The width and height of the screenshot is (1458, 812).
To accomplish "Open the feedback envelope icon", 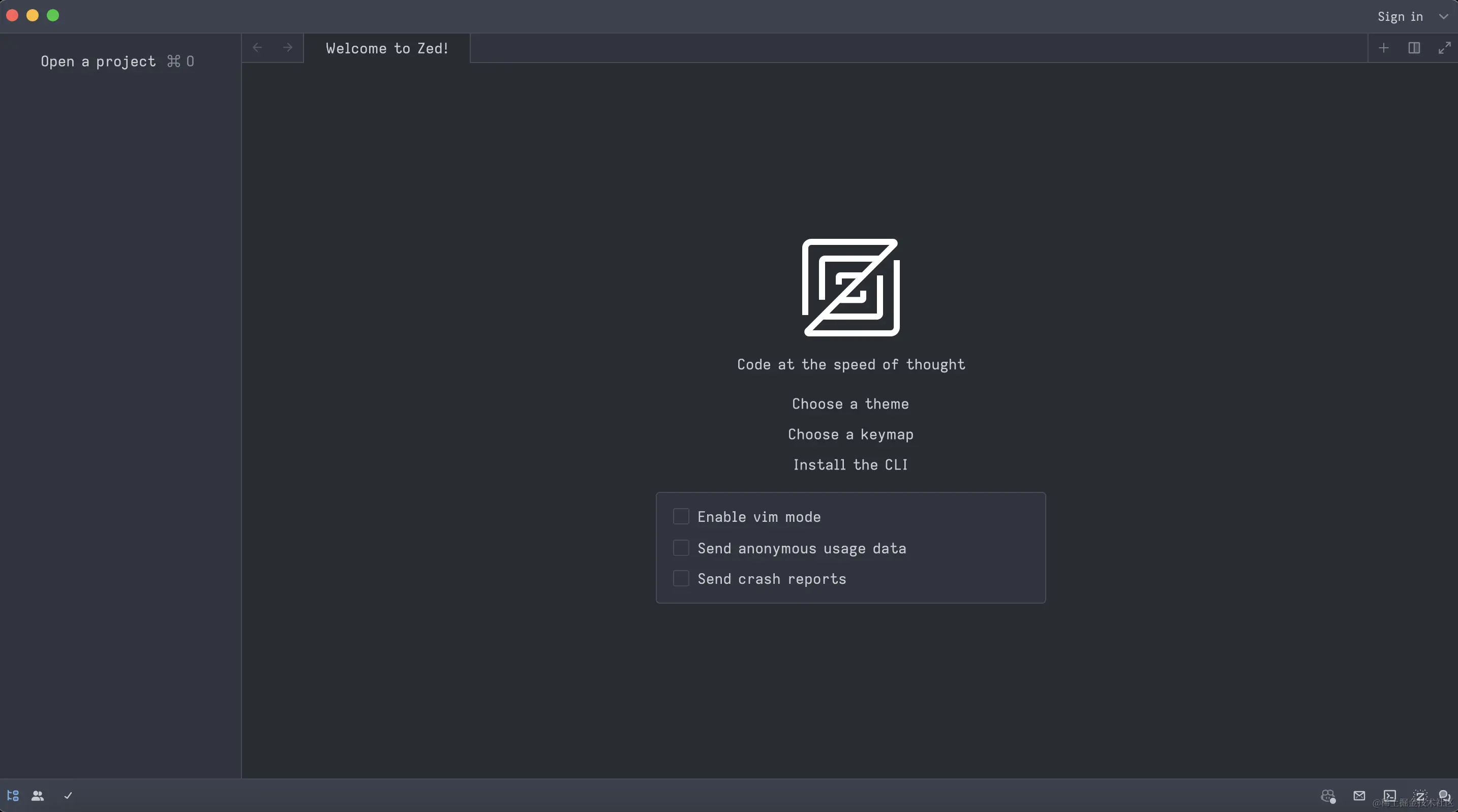I will pos(1359,796).
